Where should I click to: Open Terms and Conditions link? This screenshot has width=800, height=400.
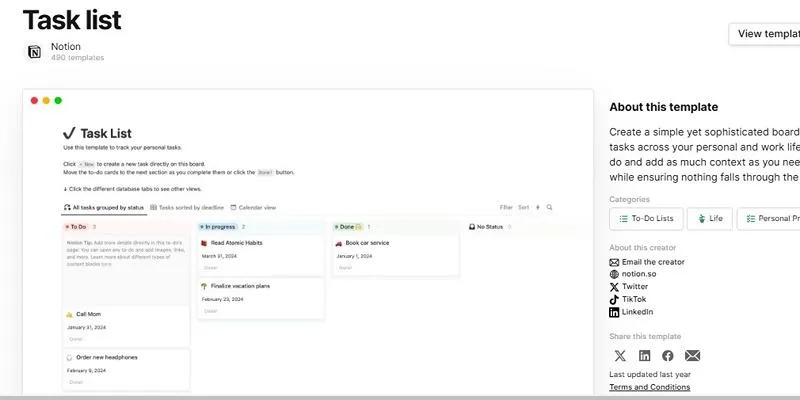[x=649, y=387]
